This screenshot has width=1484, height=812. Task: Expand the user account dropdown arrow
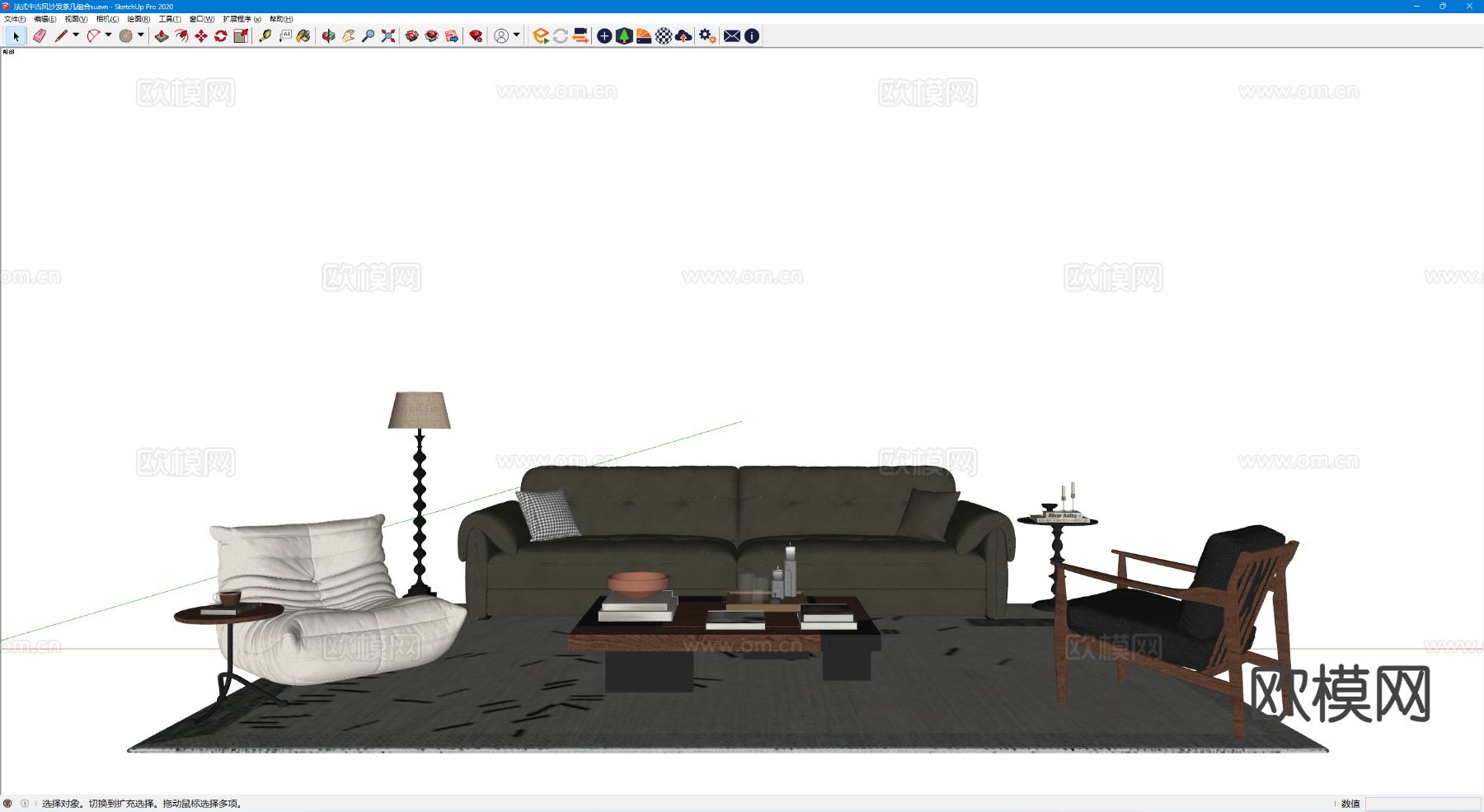point(516,35)
